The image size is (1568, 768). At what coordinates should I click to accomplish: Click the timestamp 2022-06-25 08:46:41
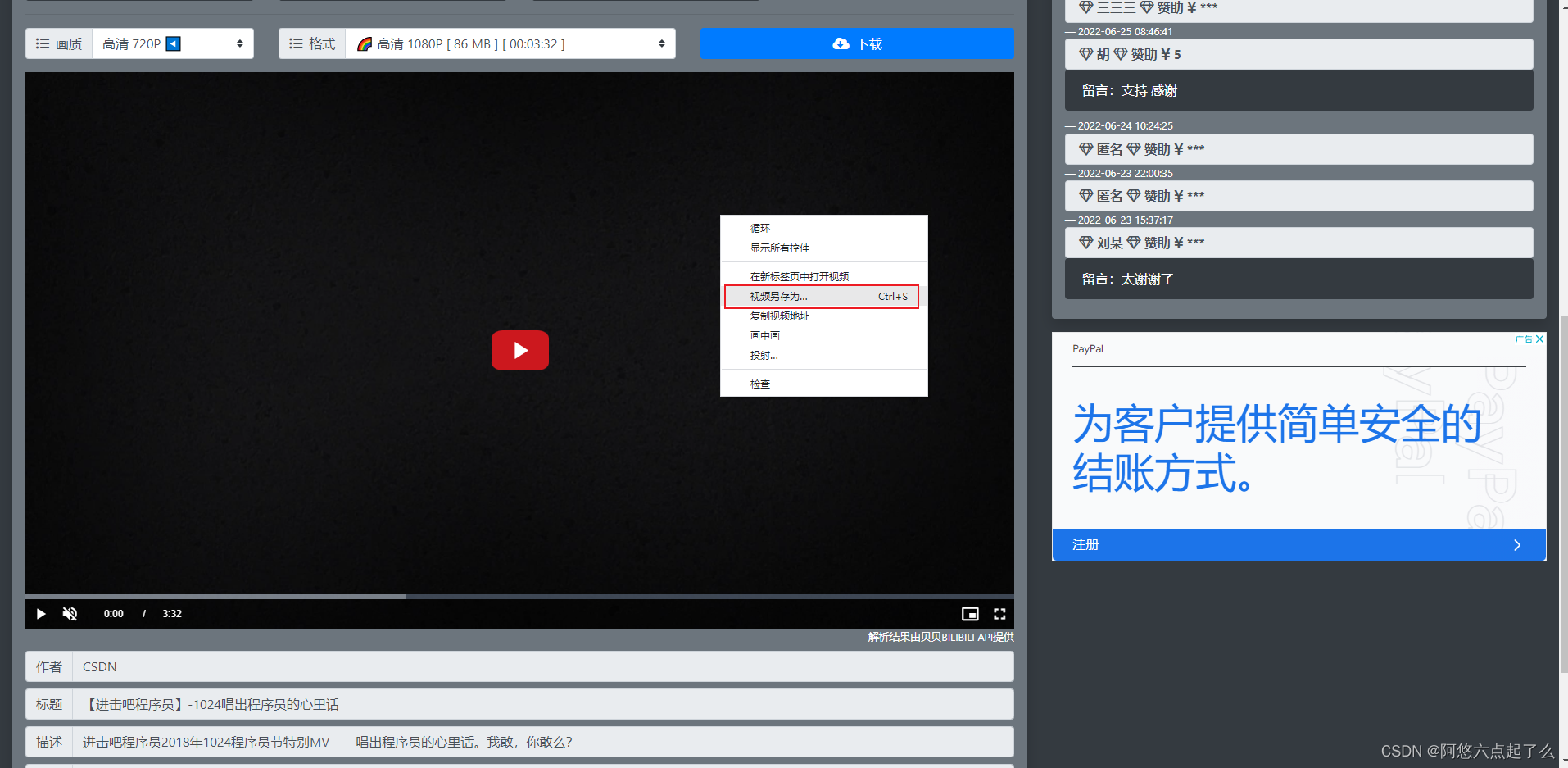point(1125,31)
